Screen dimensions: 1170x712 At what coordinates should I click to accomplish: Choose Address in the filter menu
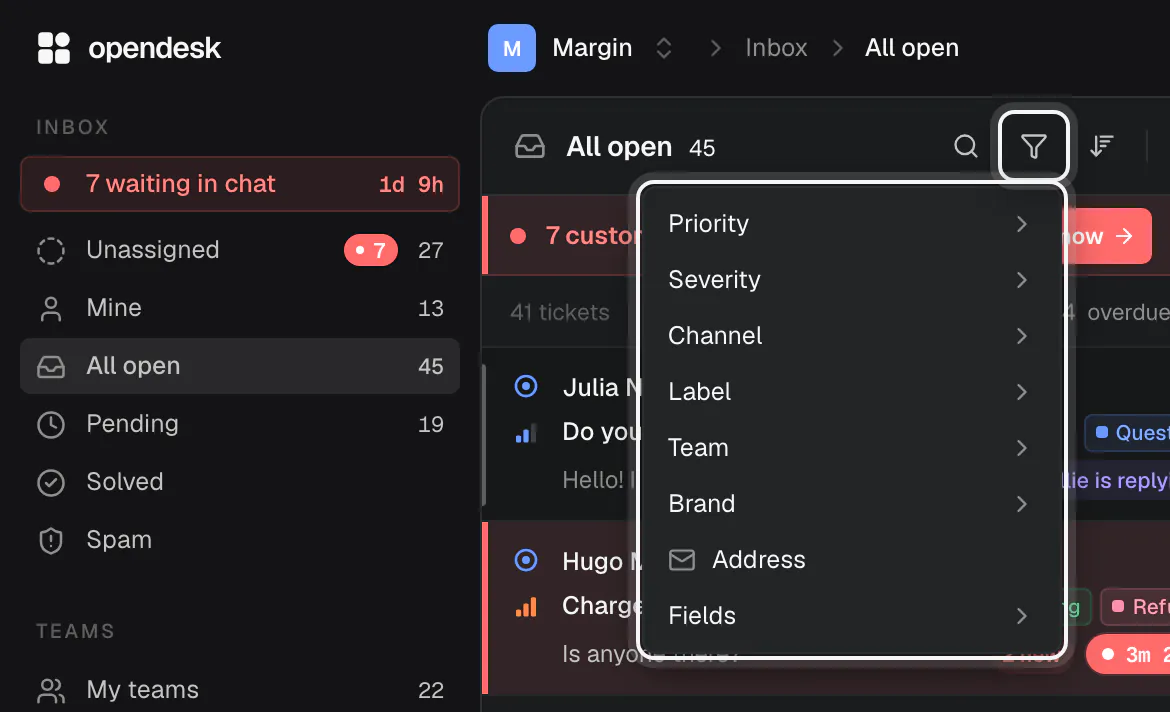(851, 560)
